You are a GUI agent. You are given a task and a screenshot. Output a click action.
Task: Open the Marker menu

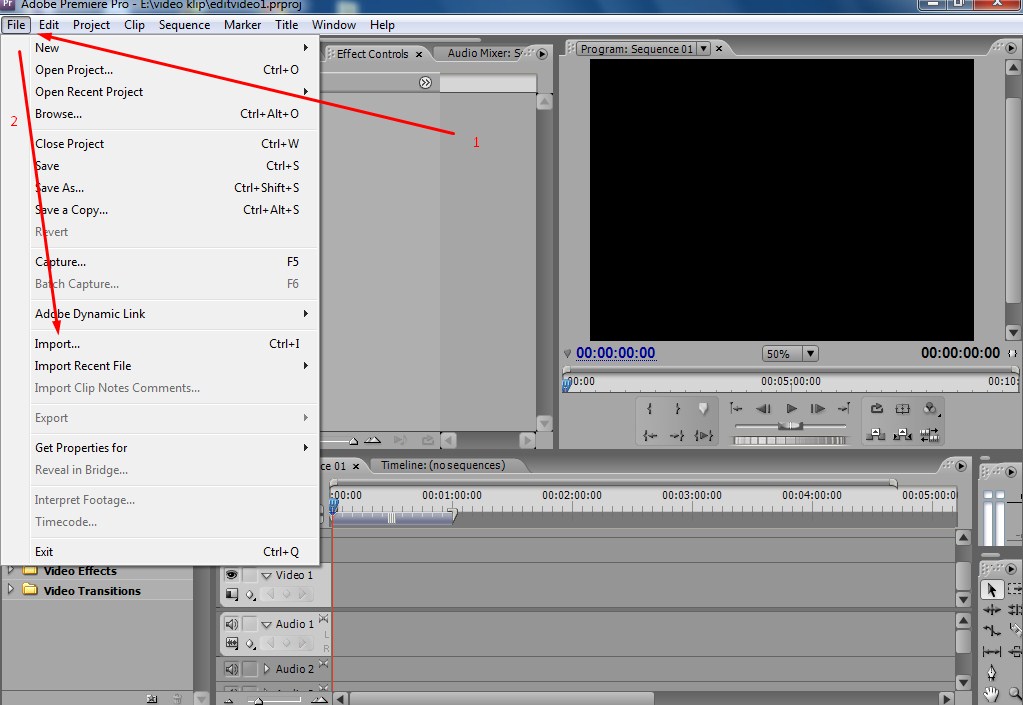242,25
